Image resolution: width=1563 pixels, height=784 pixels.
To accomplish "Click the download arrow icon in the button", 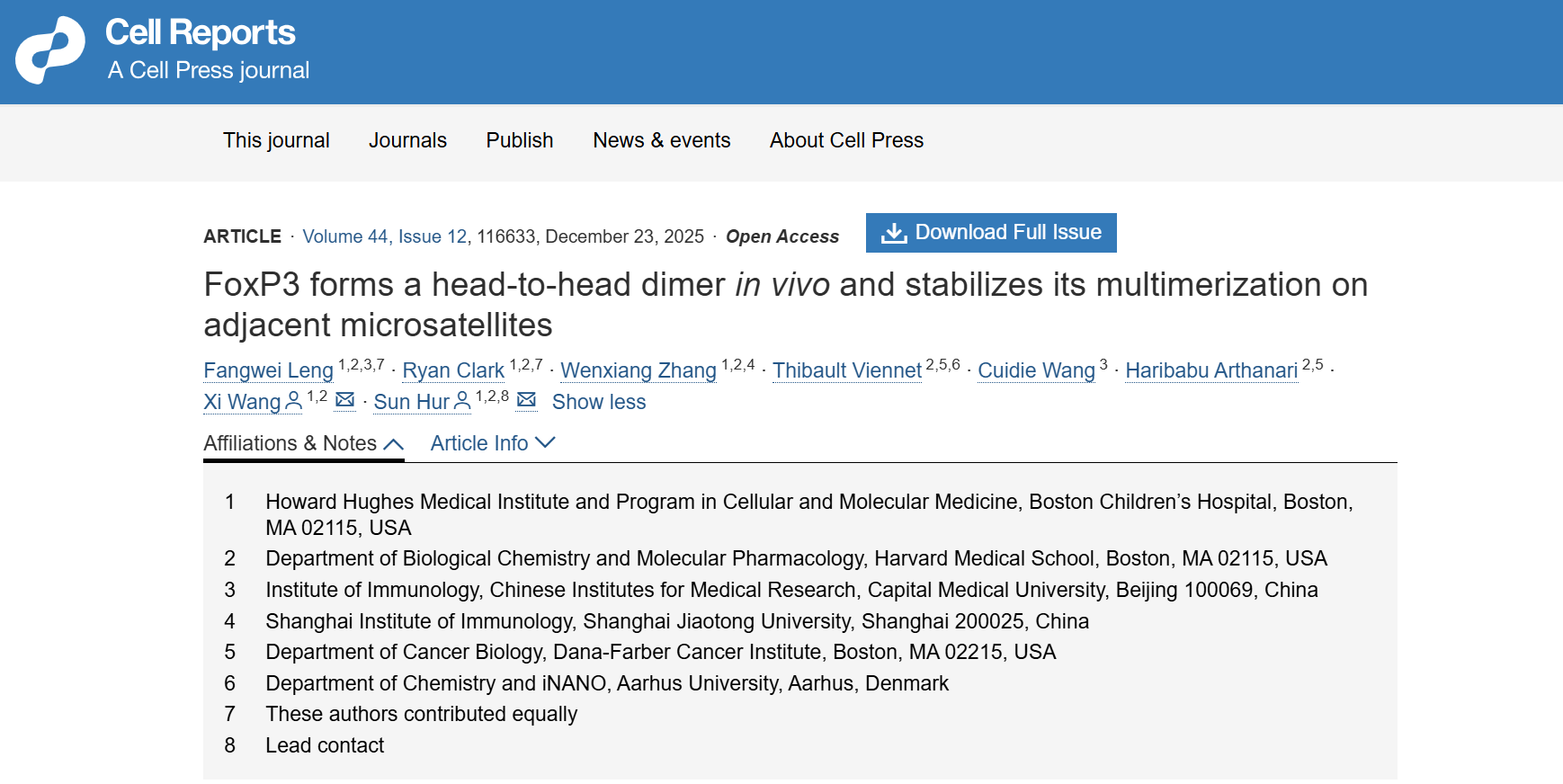I will tap(893, 233).
